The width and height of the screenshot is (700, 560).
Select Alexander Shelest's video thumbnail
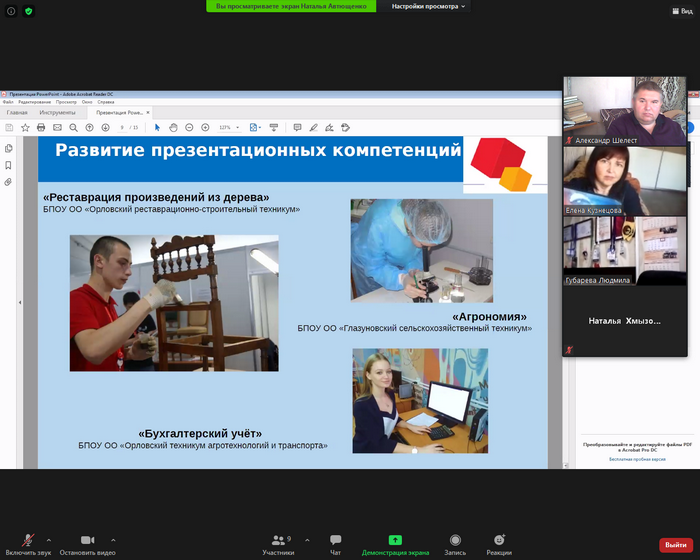pyautogui.click(x=625, y=110)
